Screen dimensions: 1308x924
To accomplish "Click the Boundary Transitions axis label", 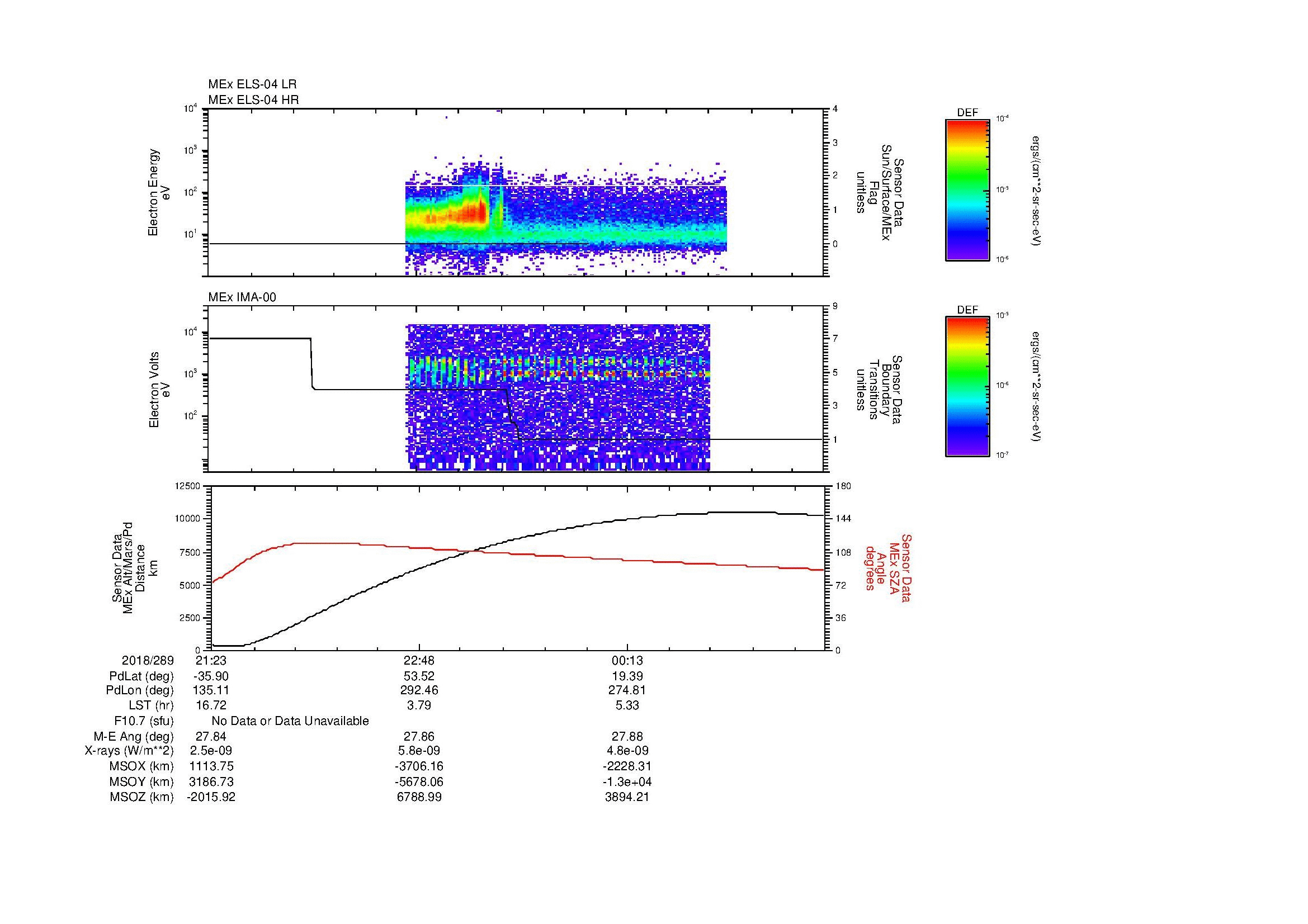I will click(880, 390).
